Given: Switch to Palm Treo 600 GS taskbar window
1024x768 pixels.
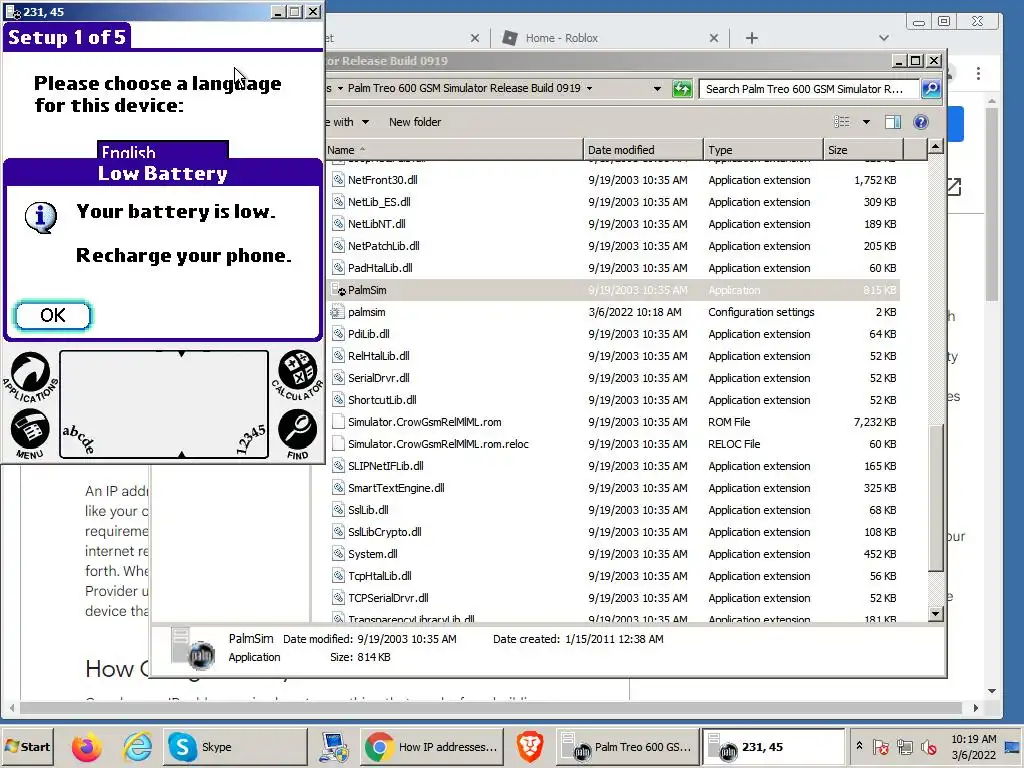Looking at the screenshot, I should pyautogui.click(x=628, y=746).
